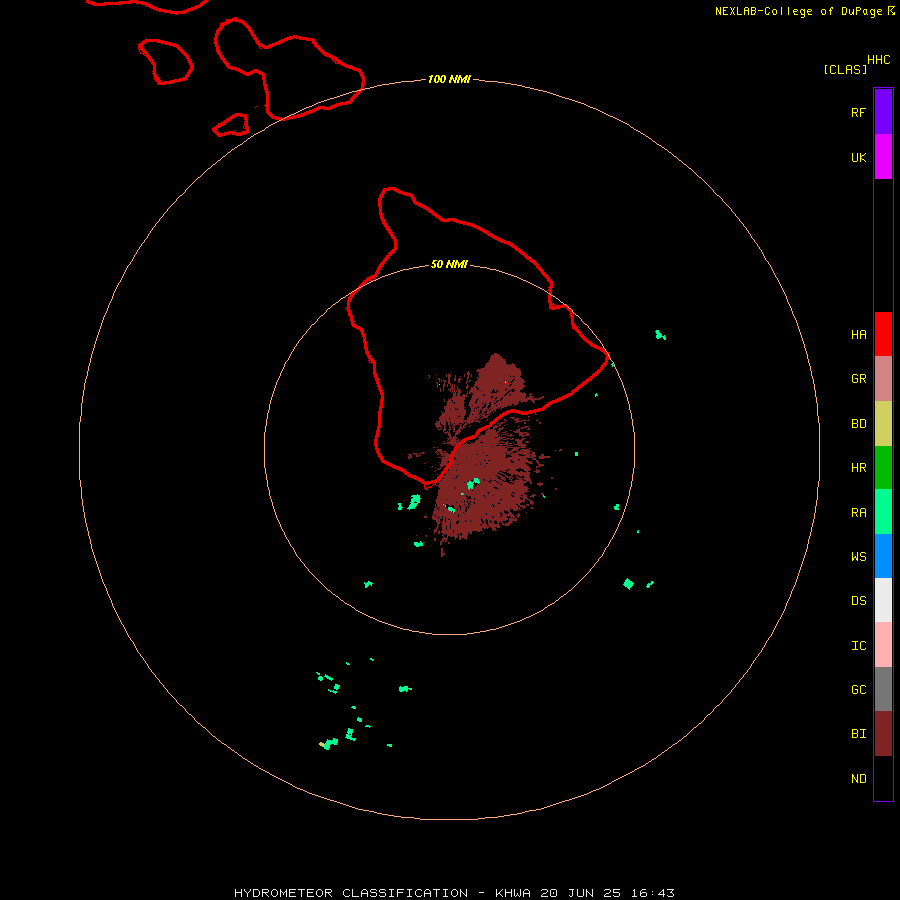Click the HA legend label
Screen dimensions: 900x900
(858, 335)
